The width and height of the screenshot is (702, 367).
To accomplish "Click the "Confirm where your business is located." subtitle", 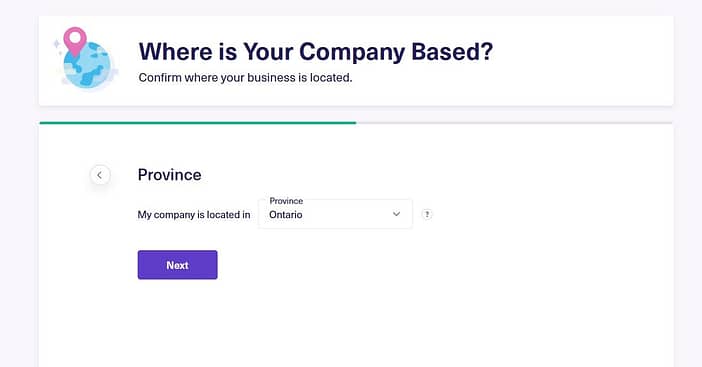I will click(x=245, y=78).
